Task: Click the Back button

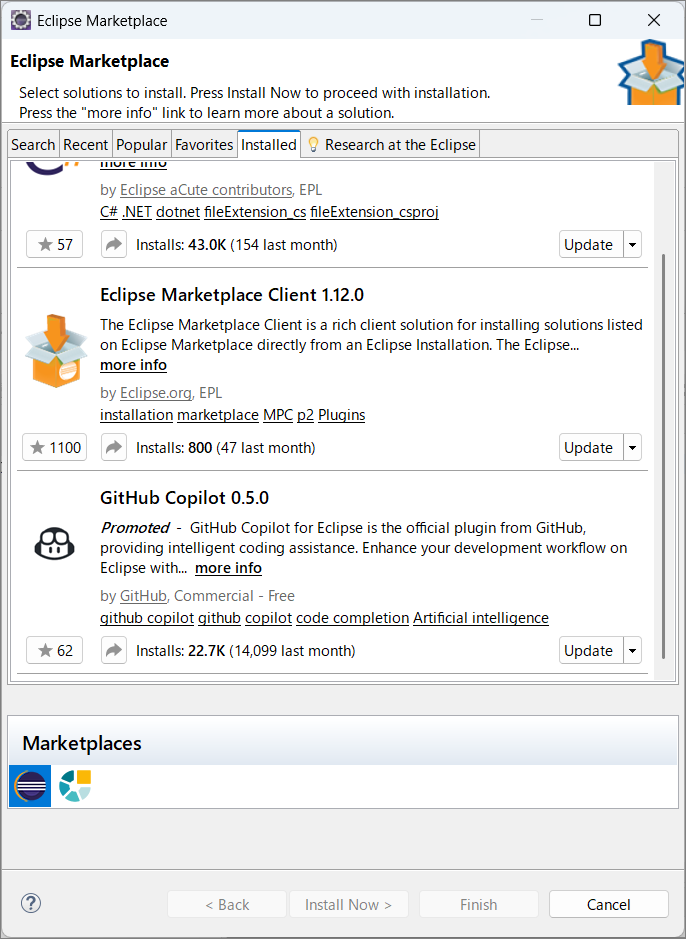Action: (x=227, y=904)
